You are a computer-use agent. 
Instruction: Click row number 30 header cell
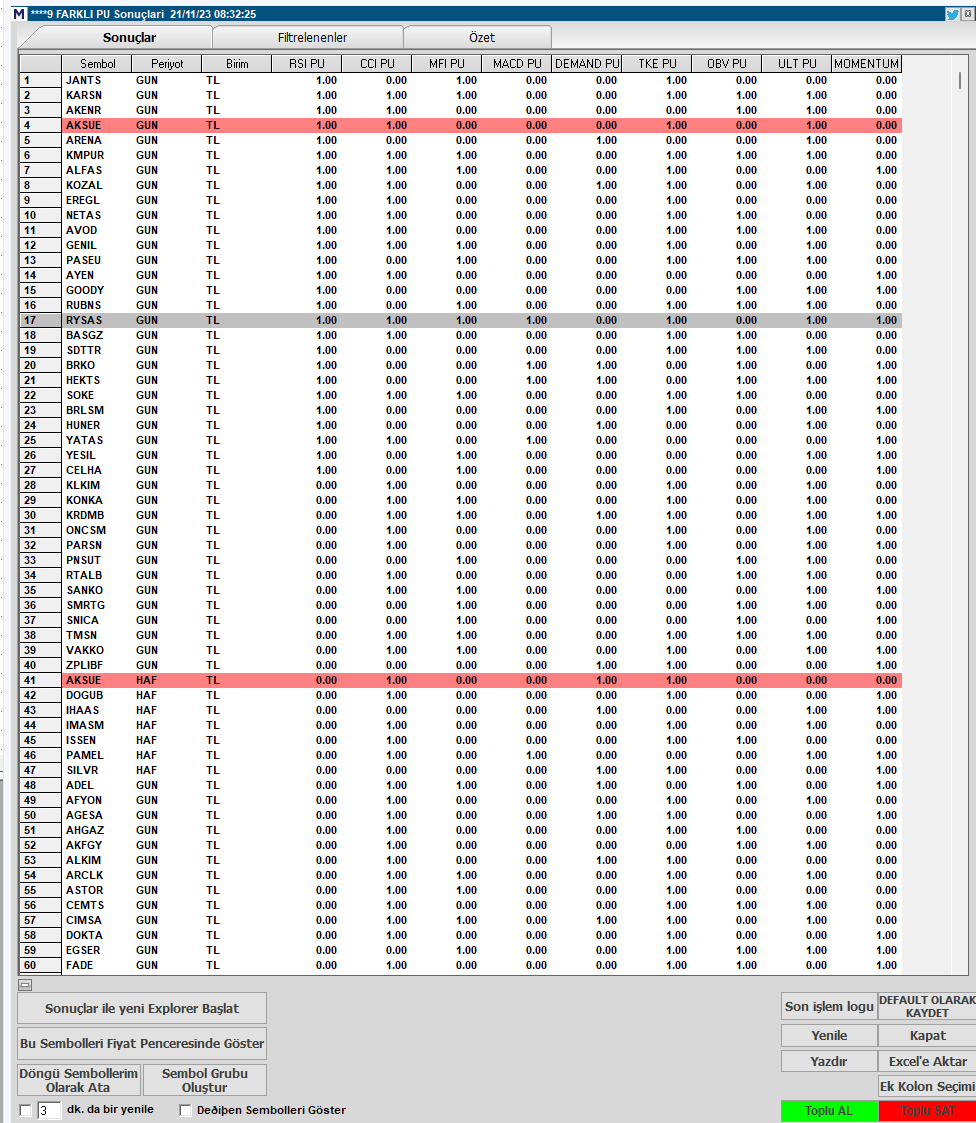tap(40, 515)
